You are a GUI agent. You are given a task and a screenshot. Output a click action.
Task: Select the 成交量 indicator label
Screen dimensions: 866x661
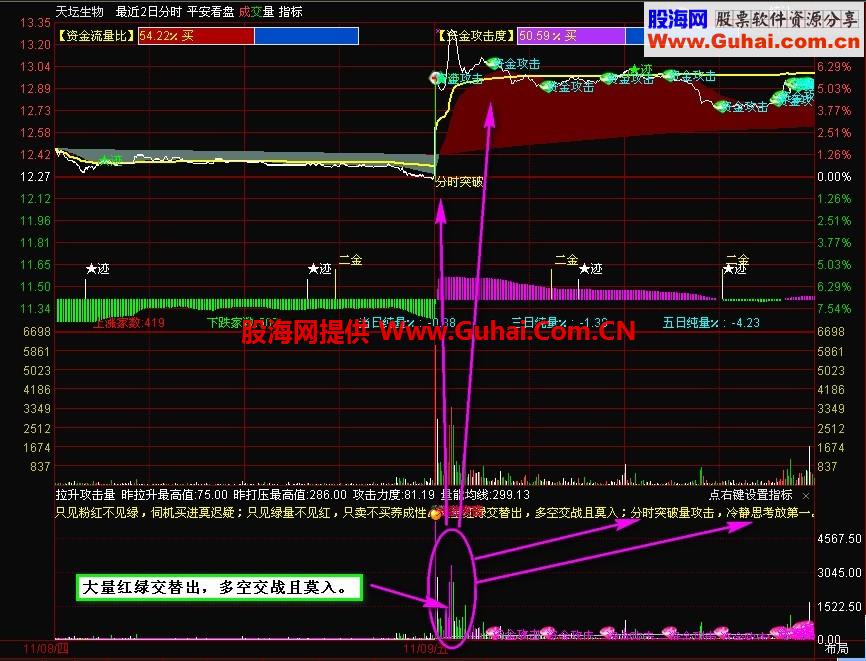pos(256,12)
